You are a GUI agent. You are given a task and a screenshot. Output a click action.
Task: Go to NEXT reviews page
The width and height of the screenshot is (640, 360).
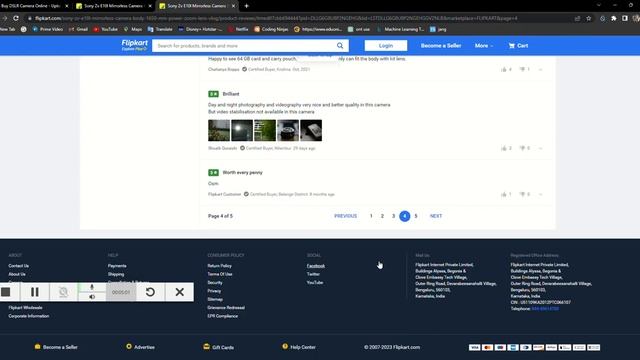tap(436, 216)
